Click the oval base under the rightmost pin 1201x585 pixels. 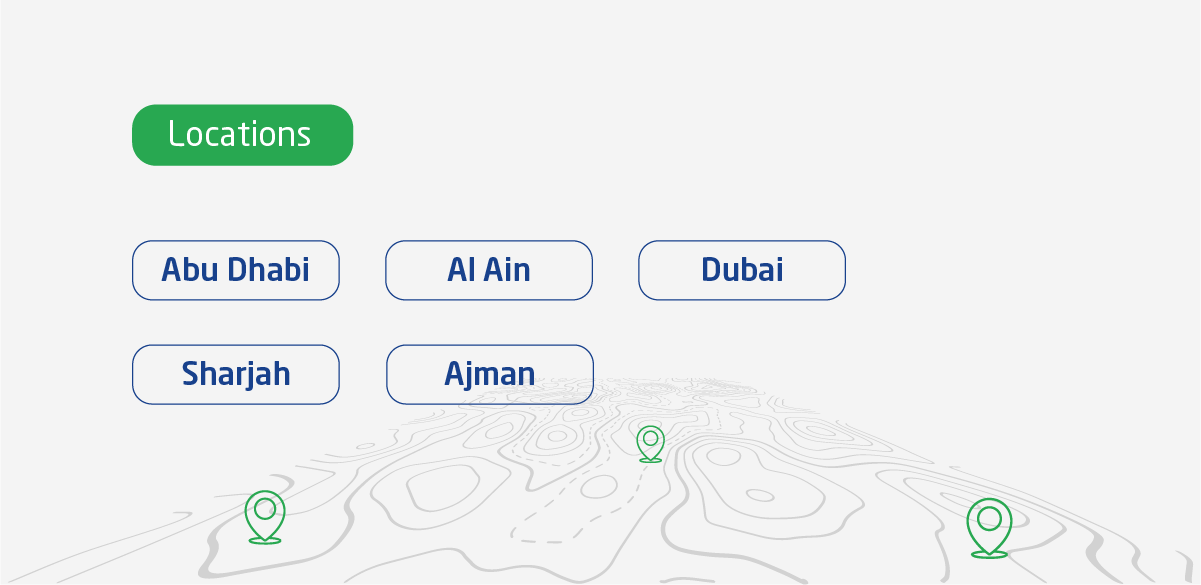pyautogui.click(x=989, y=553)
